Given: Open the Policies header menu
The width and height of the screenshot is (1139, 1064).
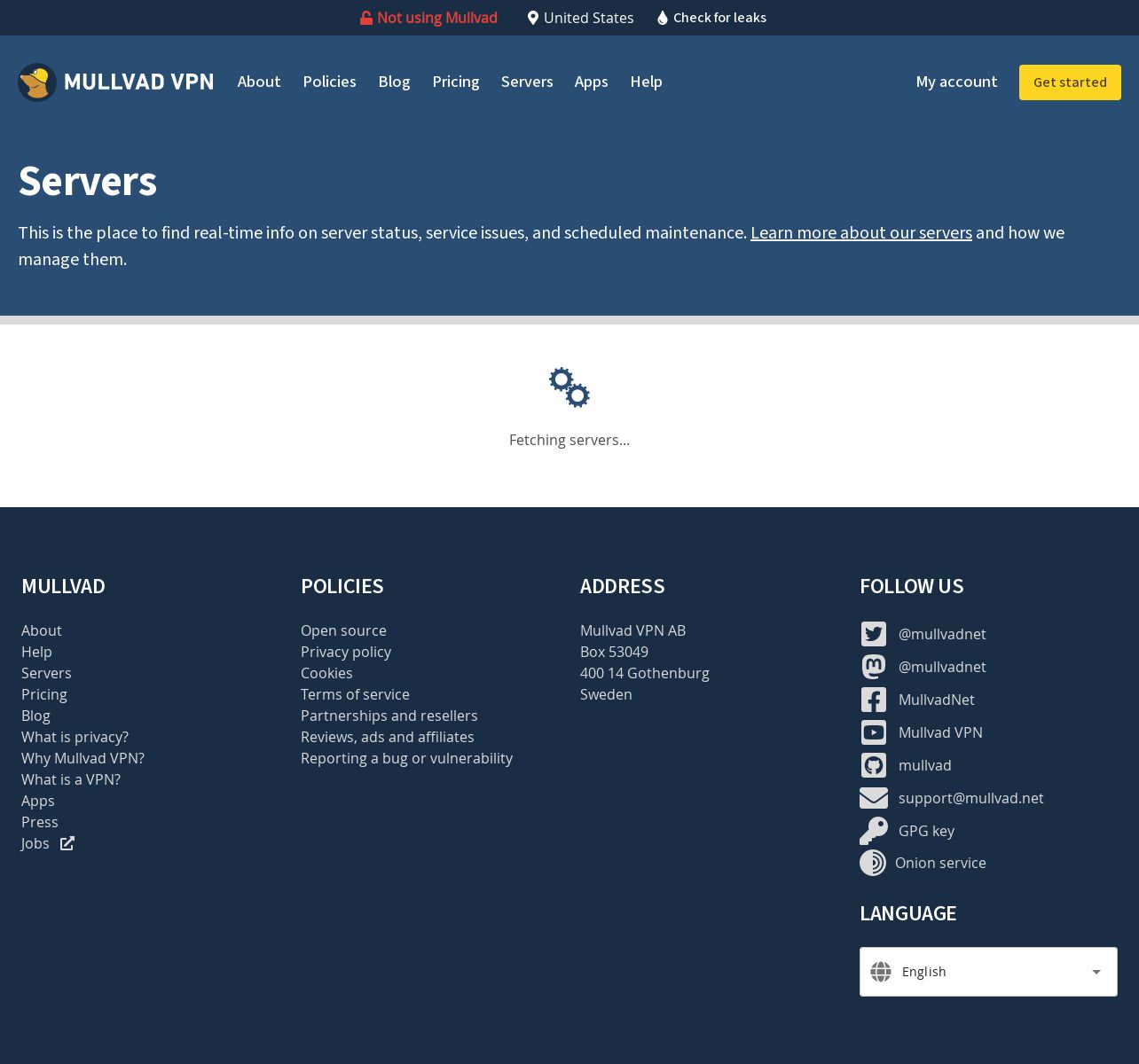Looking at the screenshot, I should pos(329,82).
